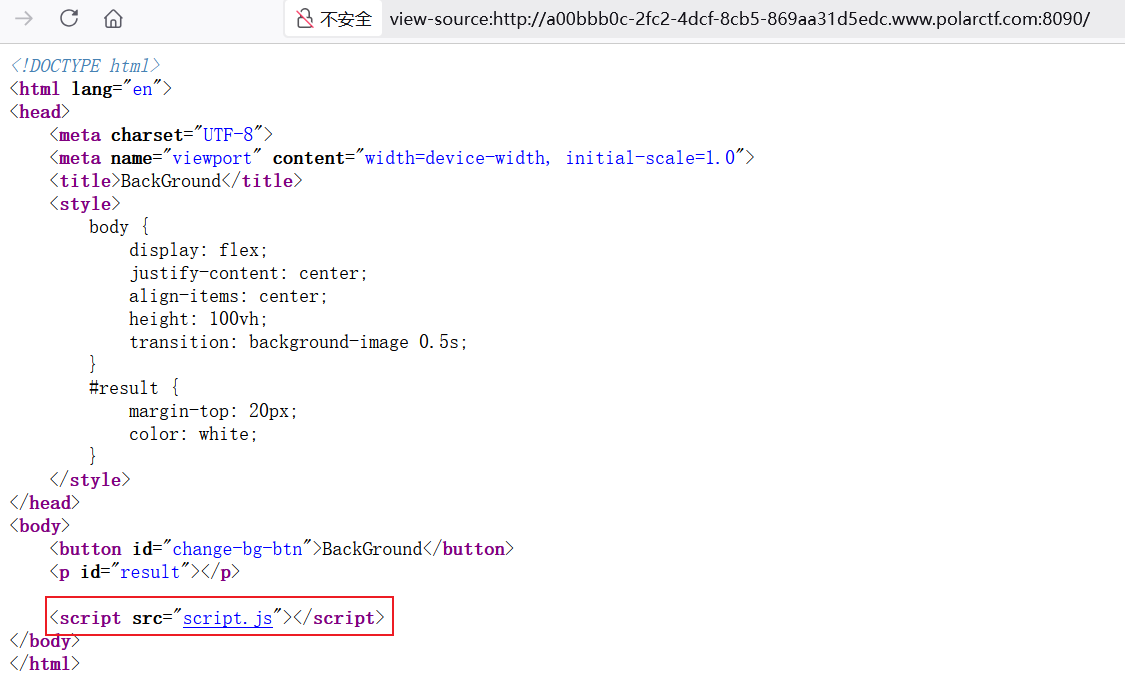Click the DOCTYPE html declaration line
1125x678 pixels.
(x=85, y=66)
